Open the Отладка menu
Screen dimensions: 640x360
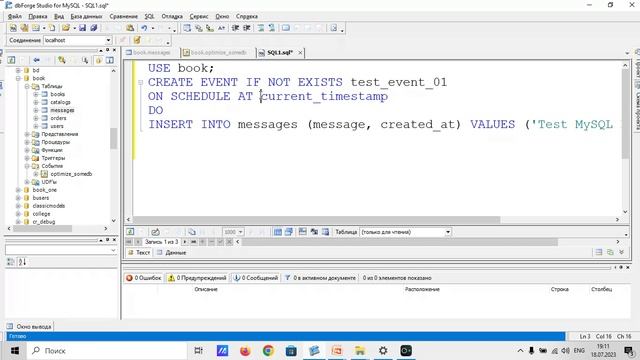(x=172, y=16)
